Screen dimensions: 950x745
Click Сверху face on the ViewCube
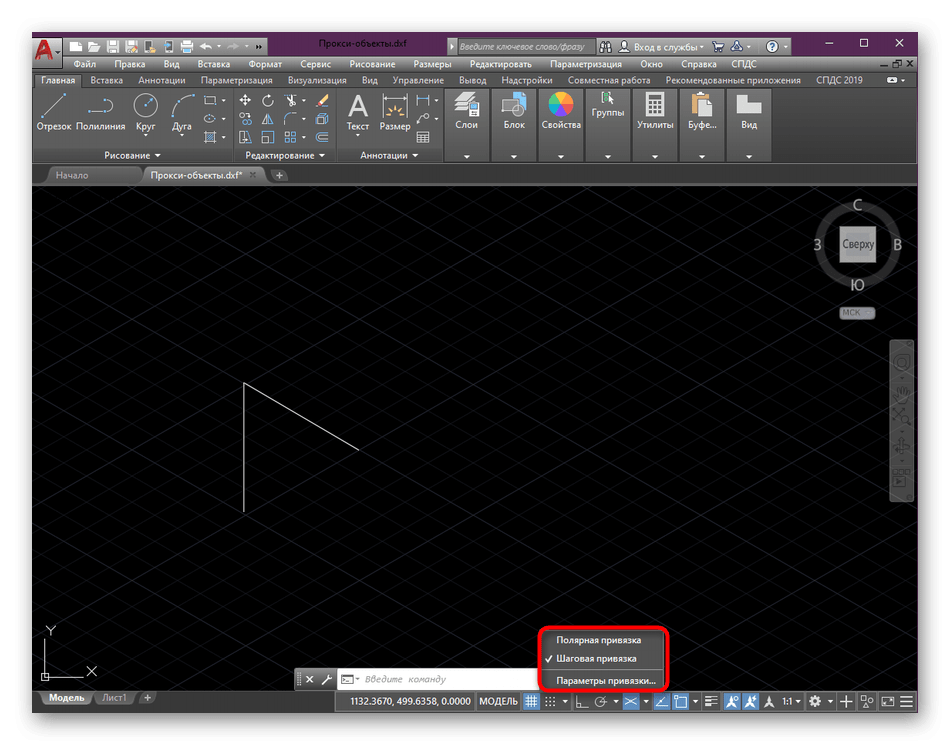[857, 244]
